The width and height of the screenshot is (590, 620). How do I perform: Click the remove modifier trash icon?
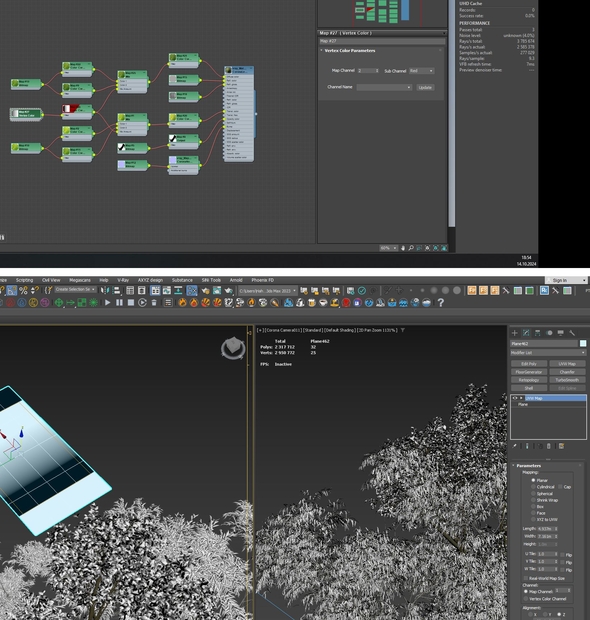[548, 446]
